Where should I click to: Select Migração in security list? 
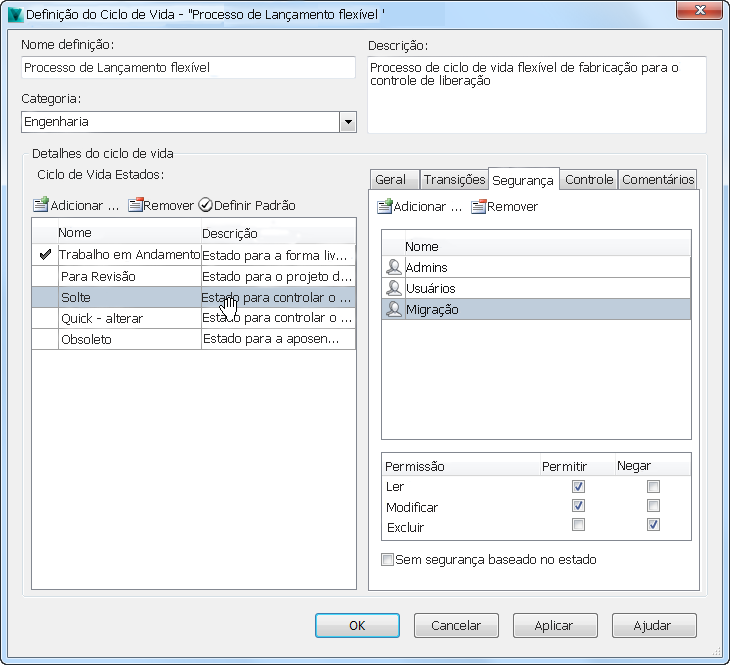(x=536, y=309)
